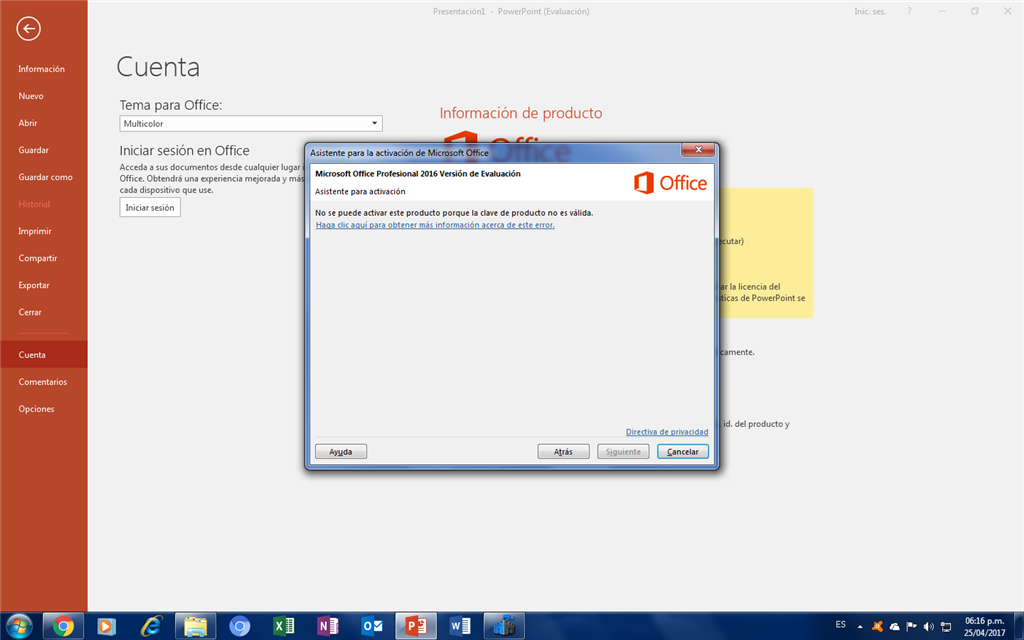Open the Información menu item

pos(43,69)
